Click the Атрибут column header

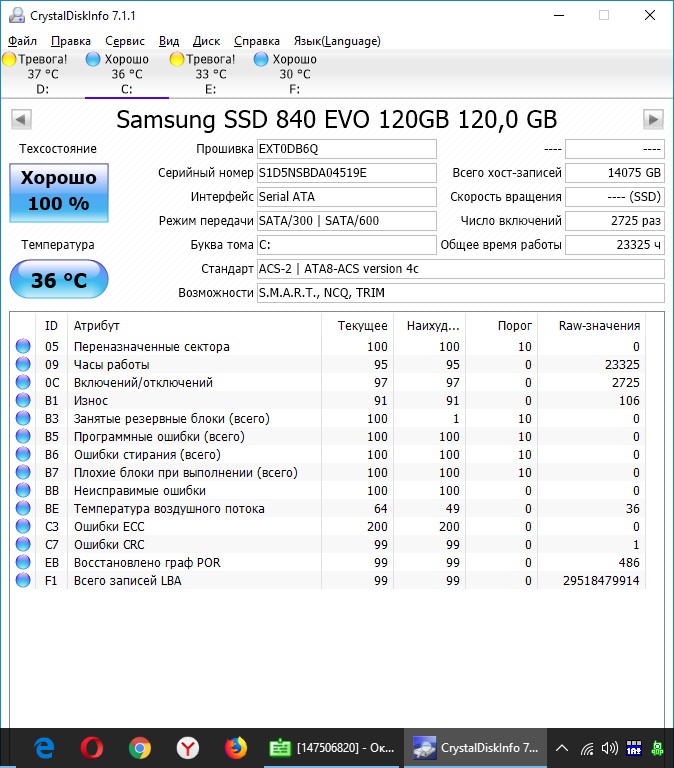point(194,326)
